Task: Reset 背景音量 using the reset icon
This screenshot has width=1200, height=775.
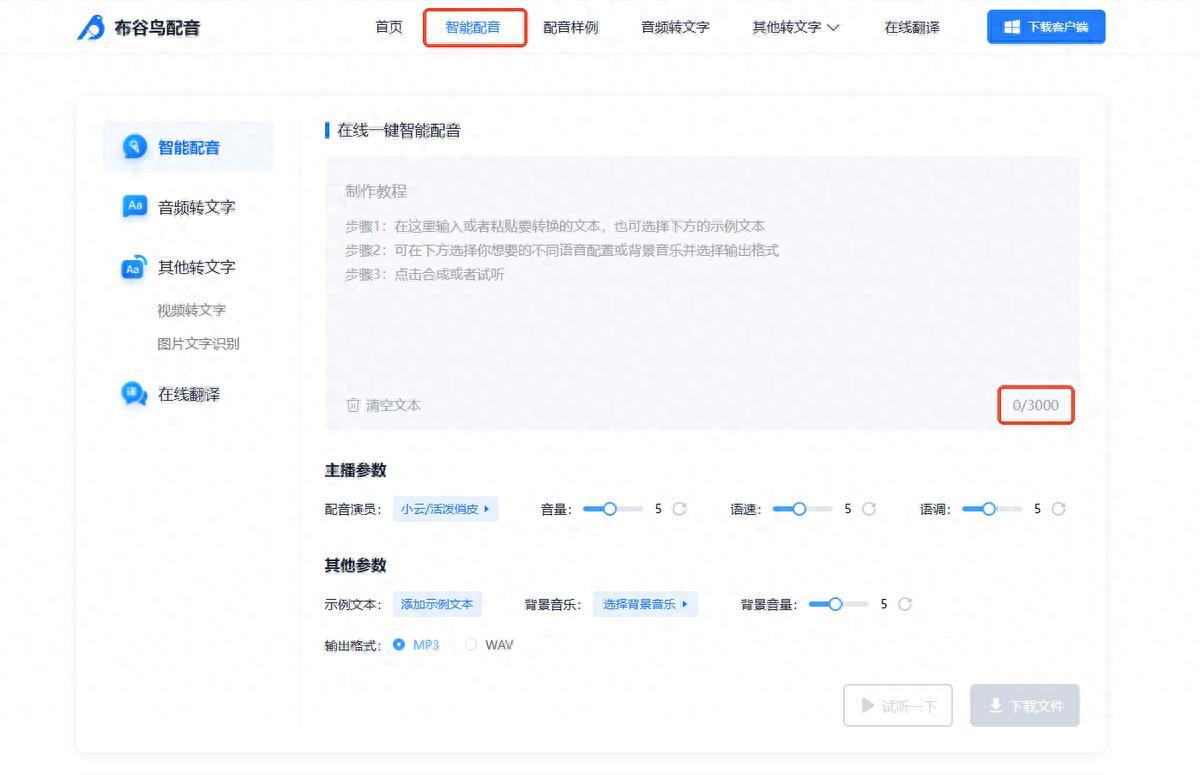Action: (x=905, y=604)
